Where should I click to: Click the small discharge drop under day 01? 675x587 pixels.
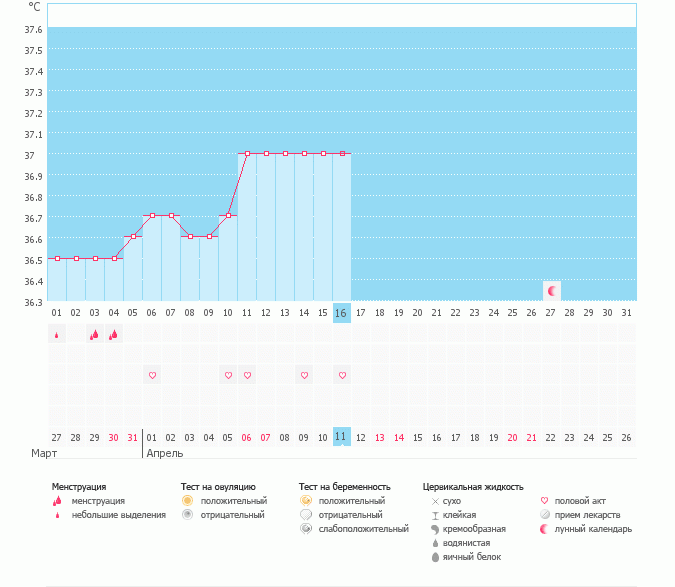coord(57,336)
